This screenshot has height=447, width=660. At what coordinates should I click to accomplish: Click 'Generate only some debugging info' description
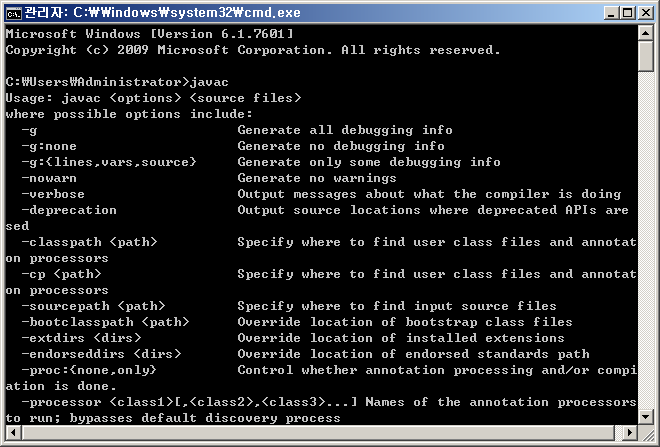369,162
